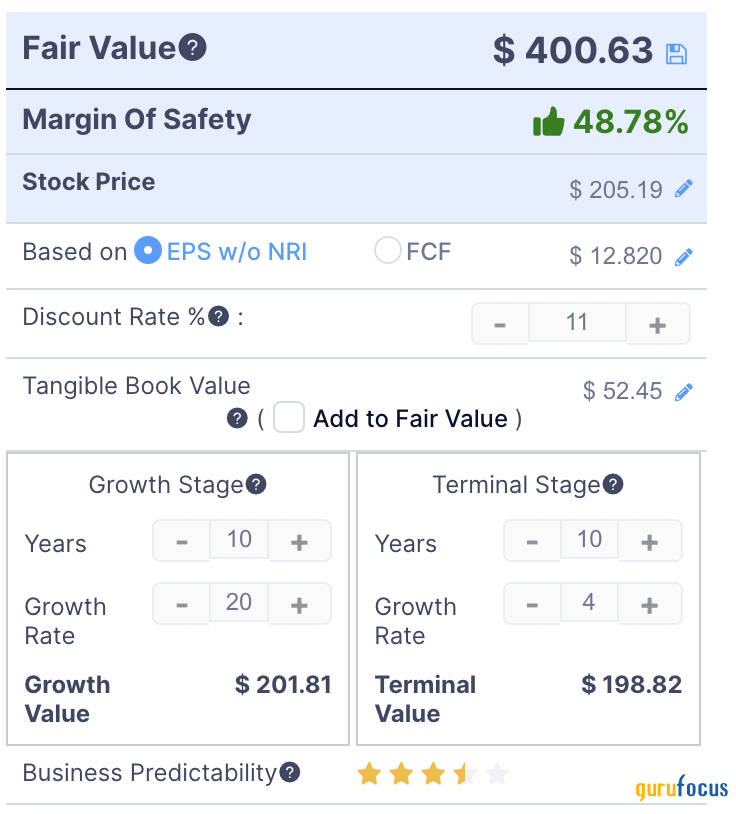
Task: Open the Fair Value help question mark
Action: click(x=193, y=47)
